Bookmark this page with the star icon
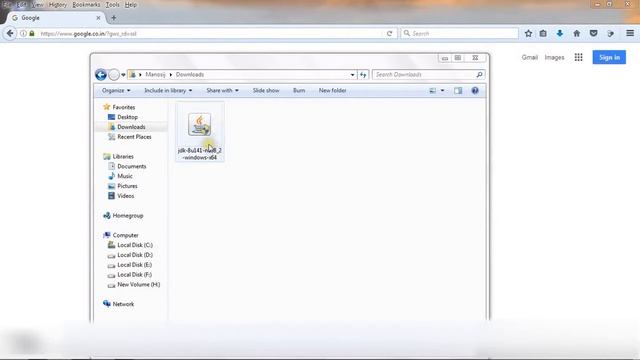Image resolution: width=640 pixels, height=360 pixels. (x=528, y=33)
